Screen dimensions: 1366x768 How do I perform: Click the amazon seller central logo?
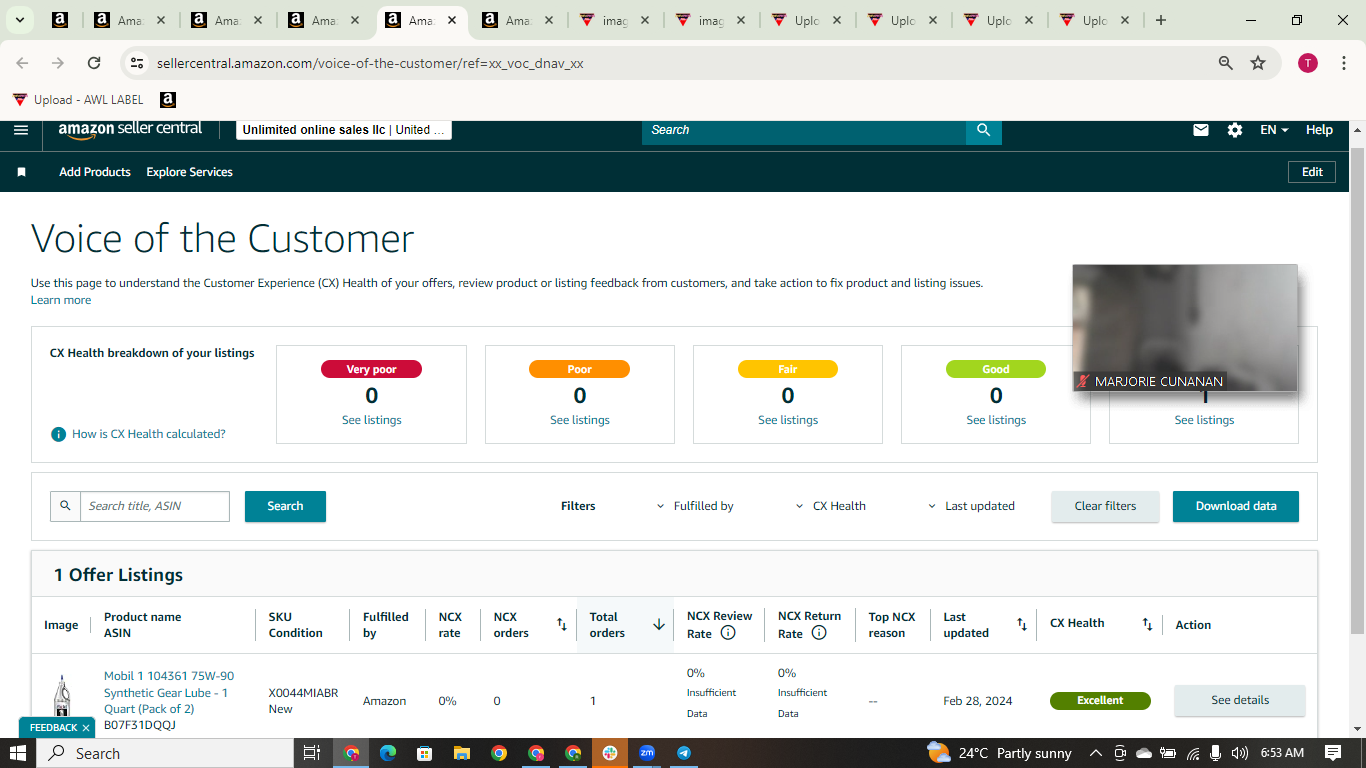(130, 129)
